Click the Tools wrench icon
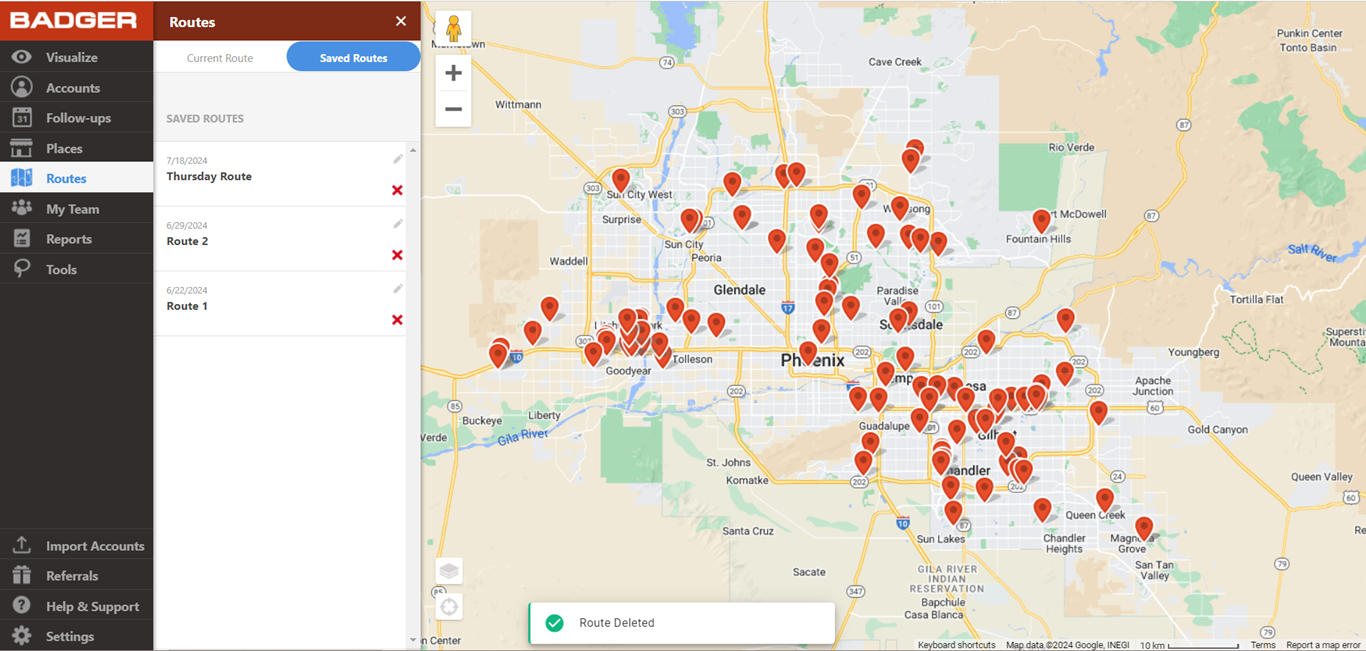The height and width of the screenshot is (651, 1366). [x=22, y=269]
